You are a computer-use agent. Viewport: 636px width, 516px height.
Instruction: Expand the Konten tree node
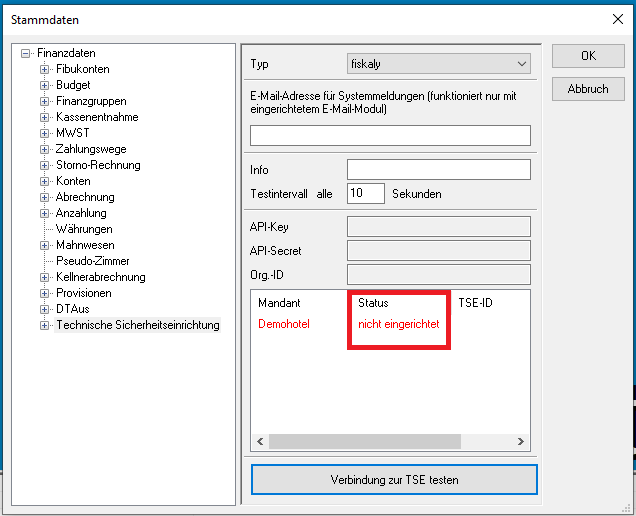44,181
